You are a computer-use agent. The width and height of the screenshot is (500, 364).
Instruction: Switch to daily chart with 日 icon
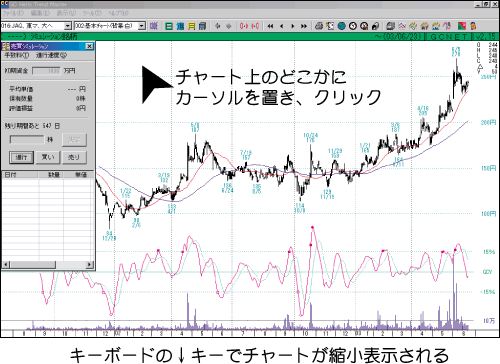coord(169,26)
